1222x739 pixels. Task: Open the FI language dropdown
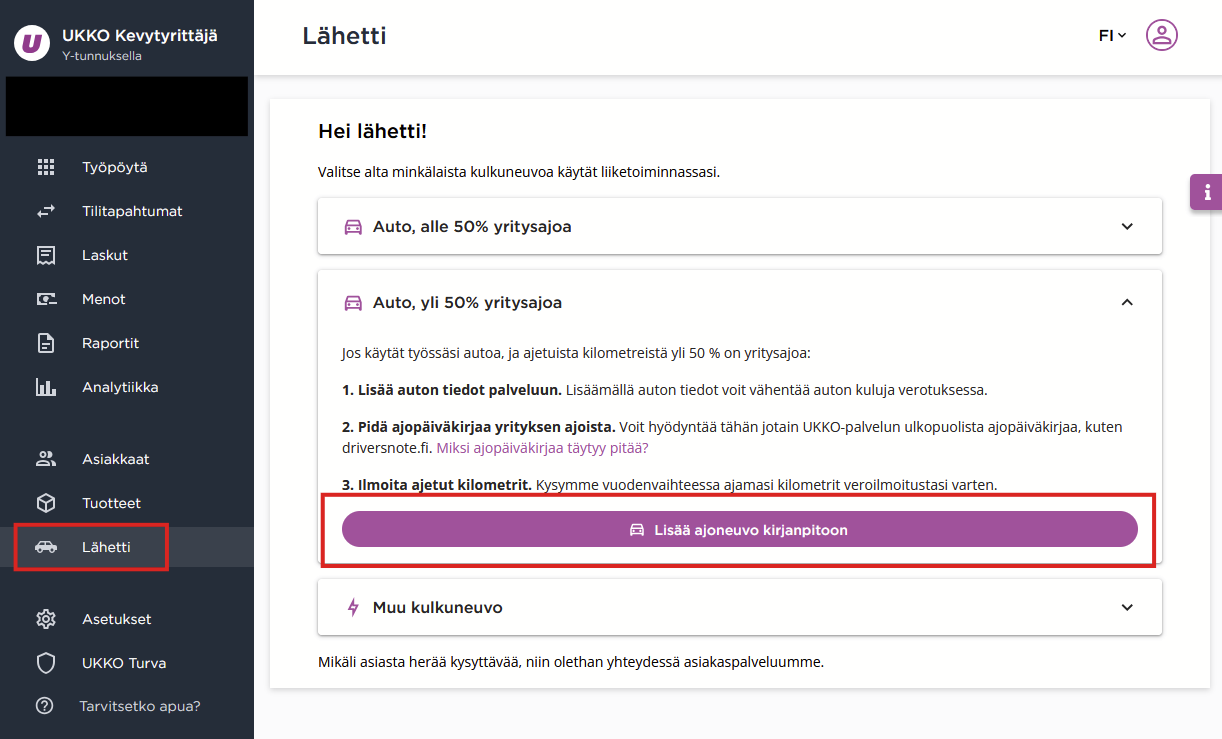(1112, 35)
